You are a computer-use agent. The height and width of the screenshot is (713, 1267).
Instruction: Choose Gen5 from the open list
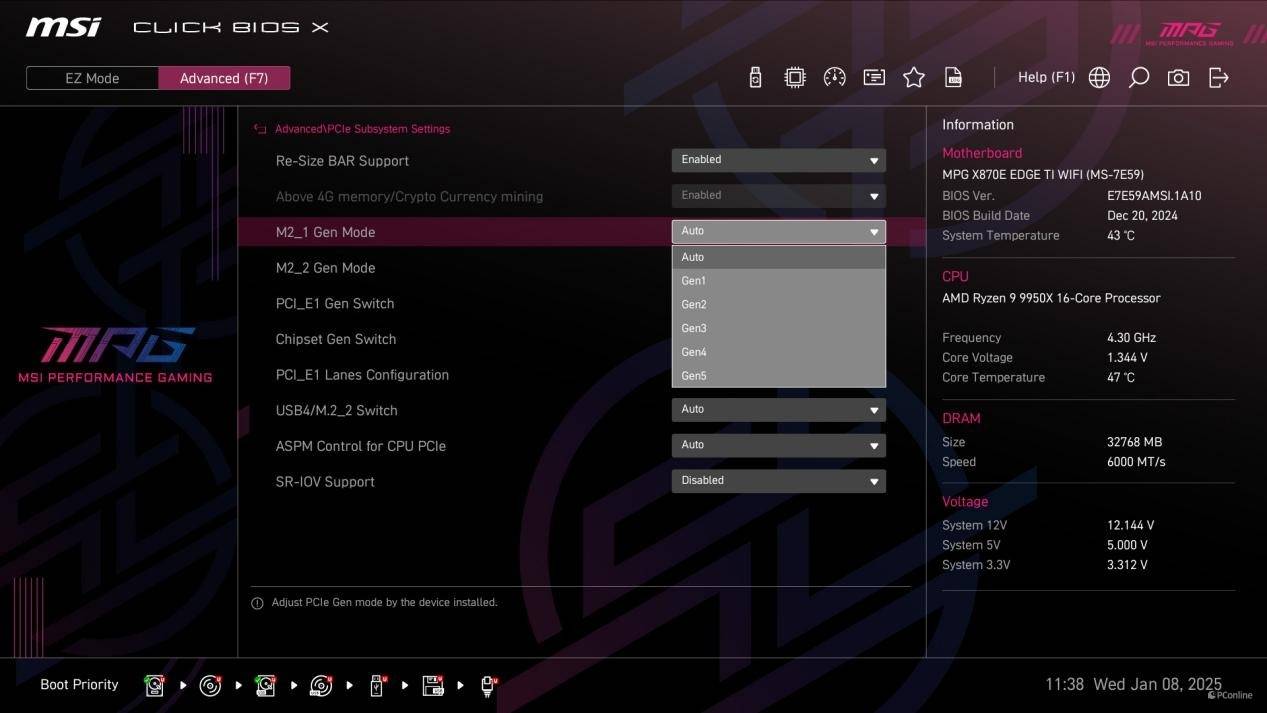[694, 376]
